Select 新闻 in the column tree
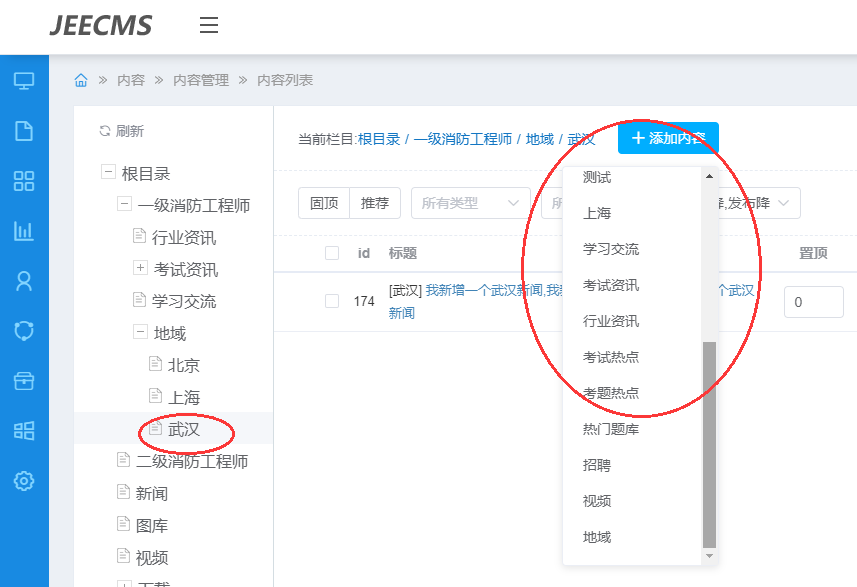This screenshot has width=857, height=587. 151,494
